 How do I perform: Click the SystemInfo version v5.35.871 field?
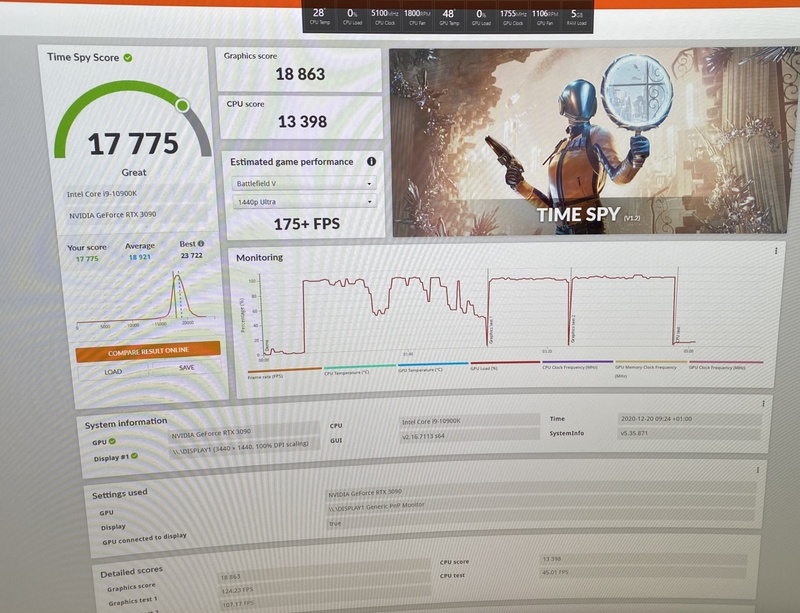click(x=689, y=433)
